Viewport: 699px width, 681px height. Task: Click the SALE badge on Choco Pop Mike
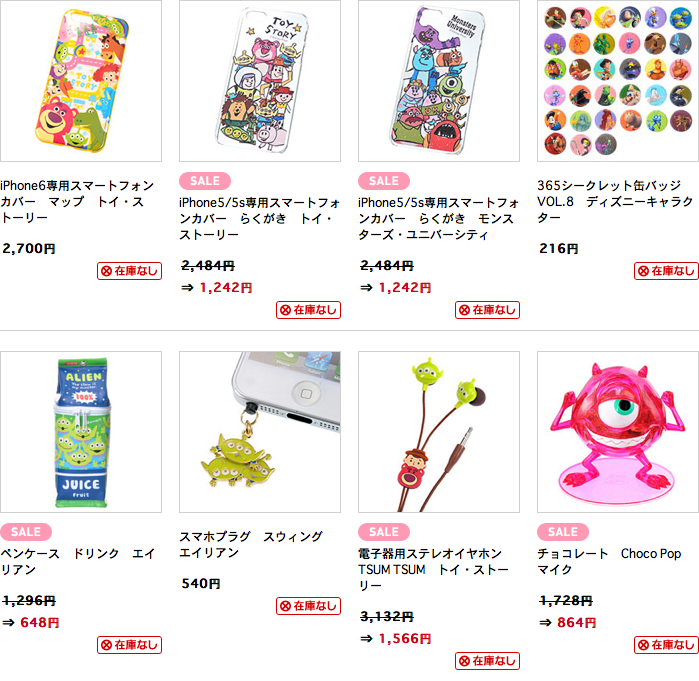563,532
